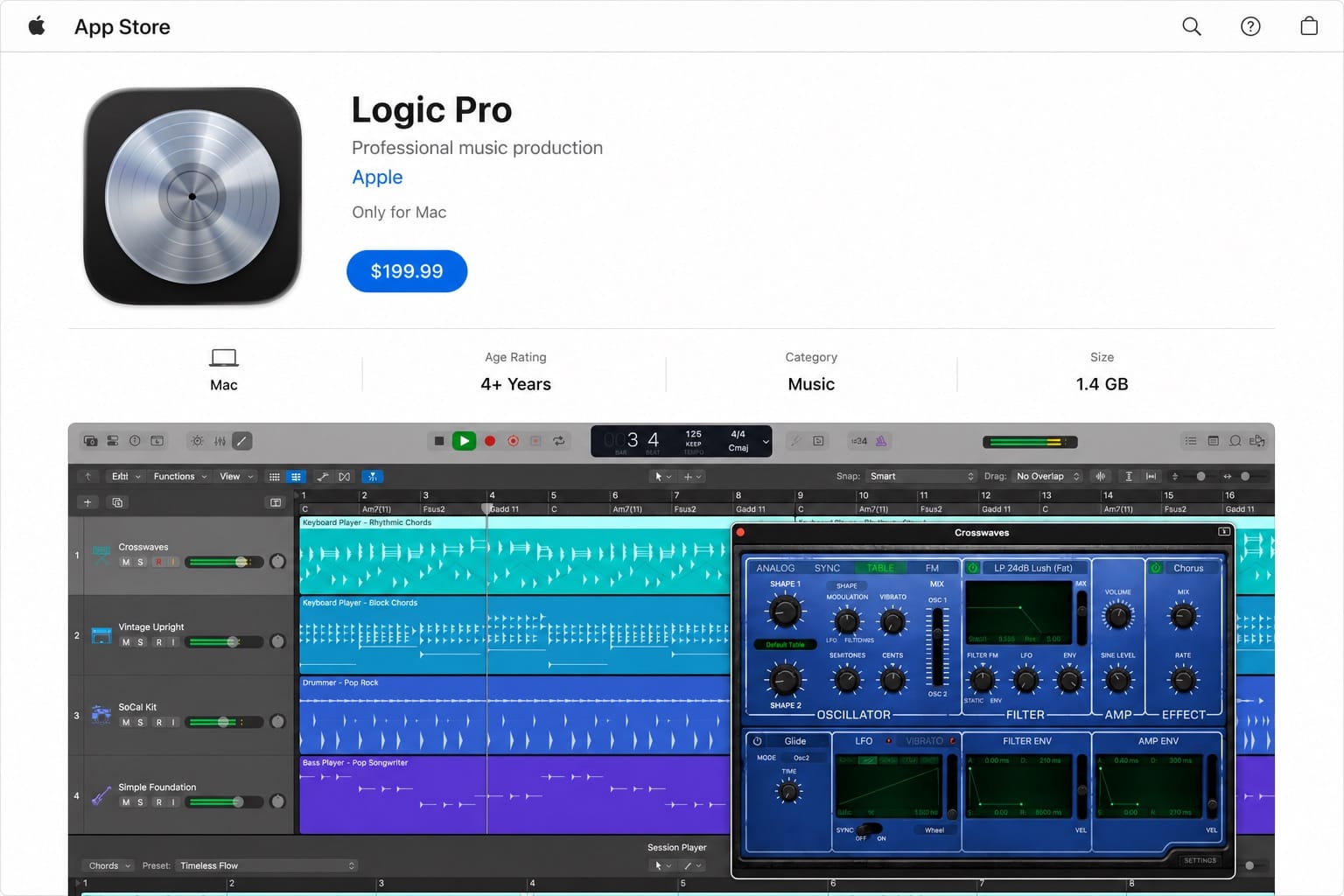Click the Vintage Upright pan knob

[x=277, y=641]
